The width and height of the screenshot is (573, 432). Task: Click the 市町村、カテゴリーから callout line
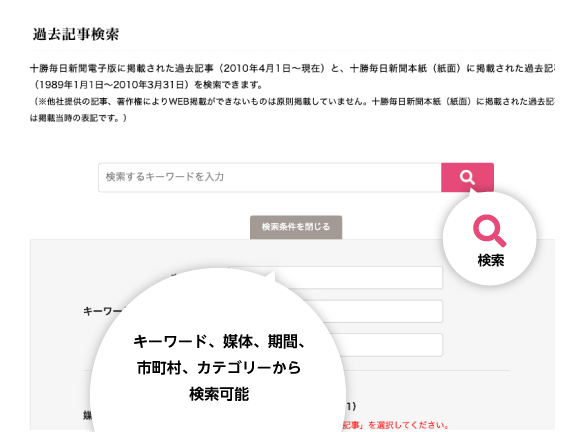219,368
